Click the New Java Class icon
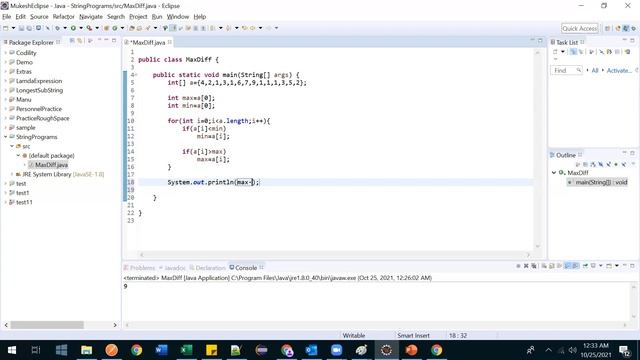The image size is (640, 360). (x=114, y=28)
